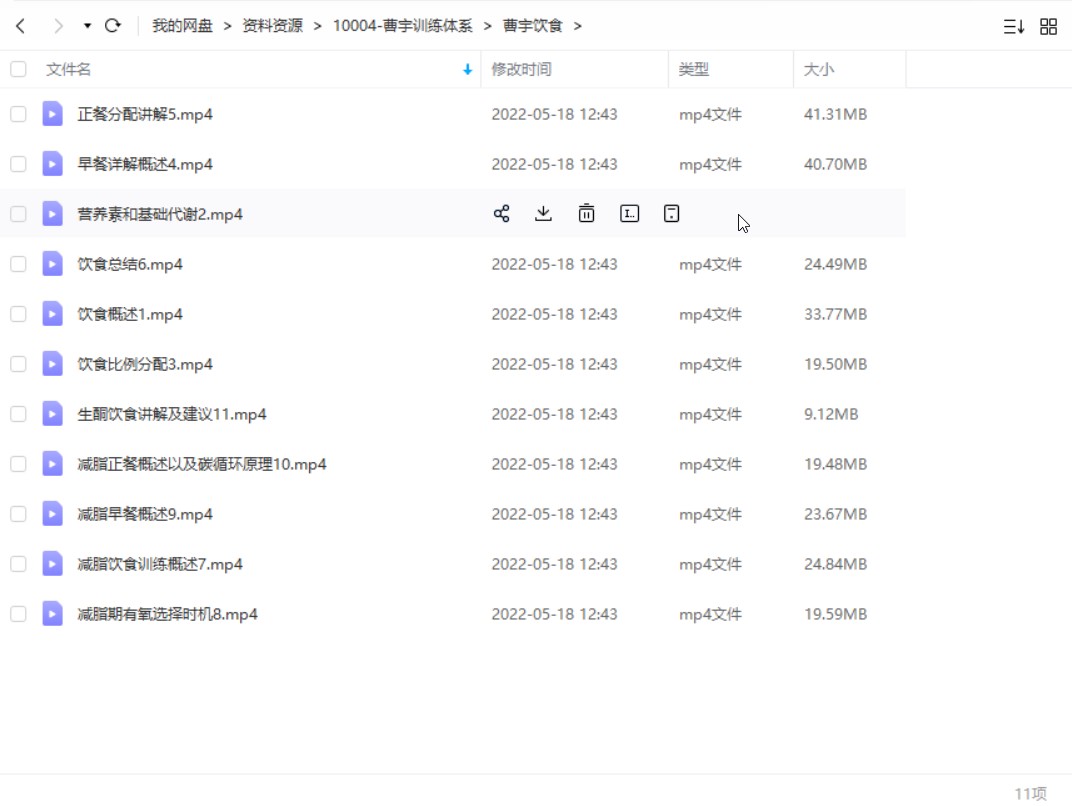Navigate to 10004-曹宇训练体系 in breadcrumb
The image size is (1072, 806).
402,26
